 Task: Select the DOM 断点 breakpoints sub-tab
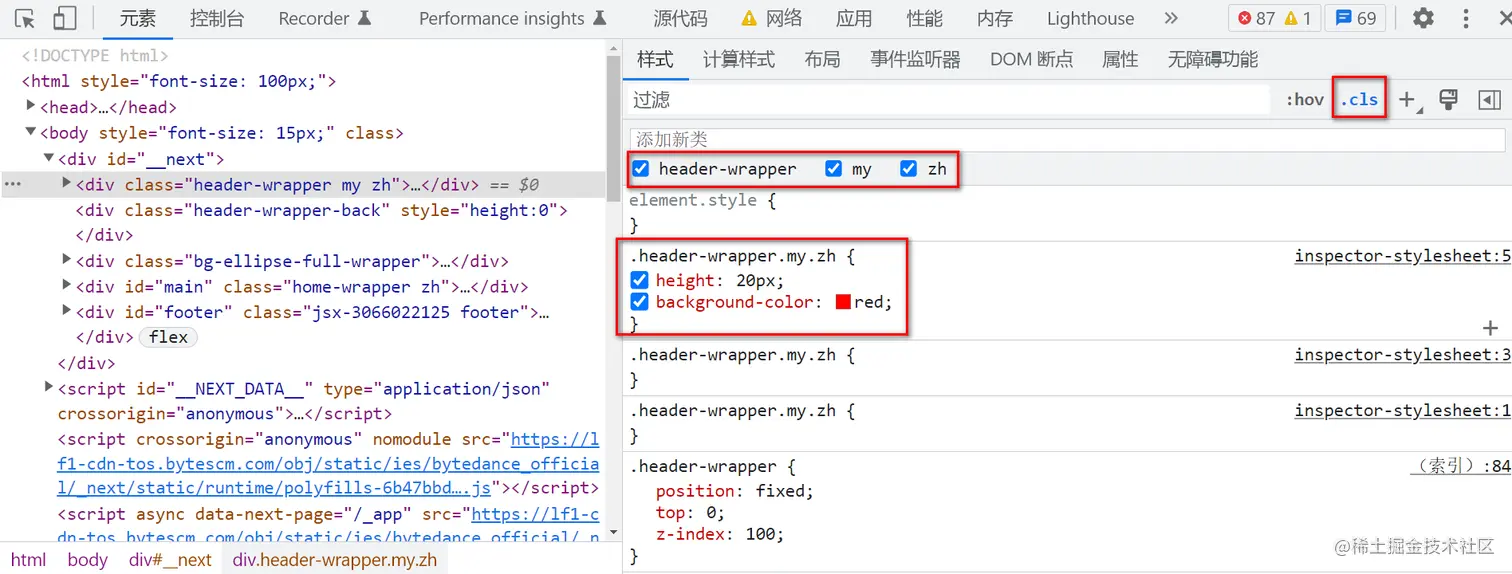coord(1031,60)
